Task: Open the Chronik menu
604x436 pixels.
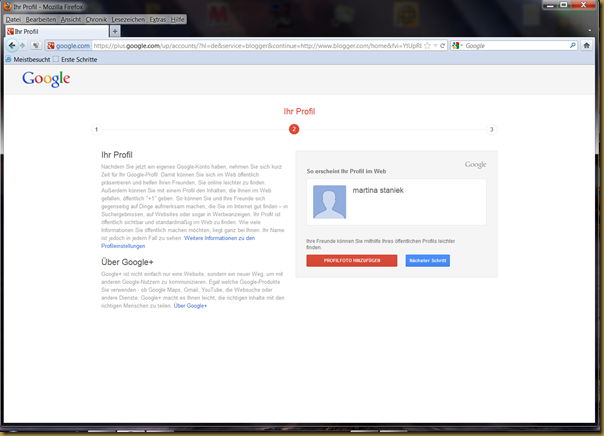Action: point(96,19)
